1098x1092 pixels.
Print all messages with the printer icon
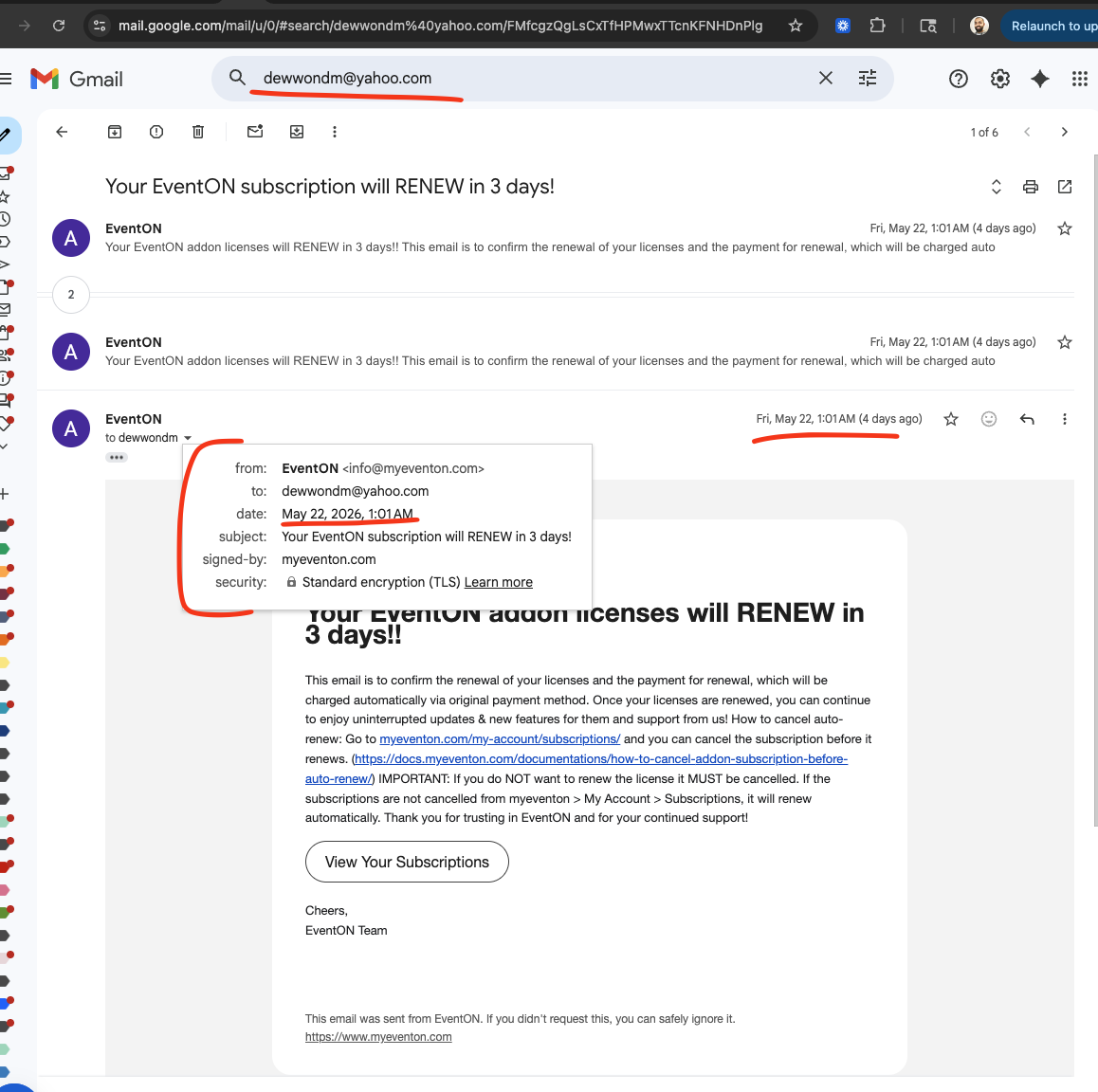(1030, 187)
